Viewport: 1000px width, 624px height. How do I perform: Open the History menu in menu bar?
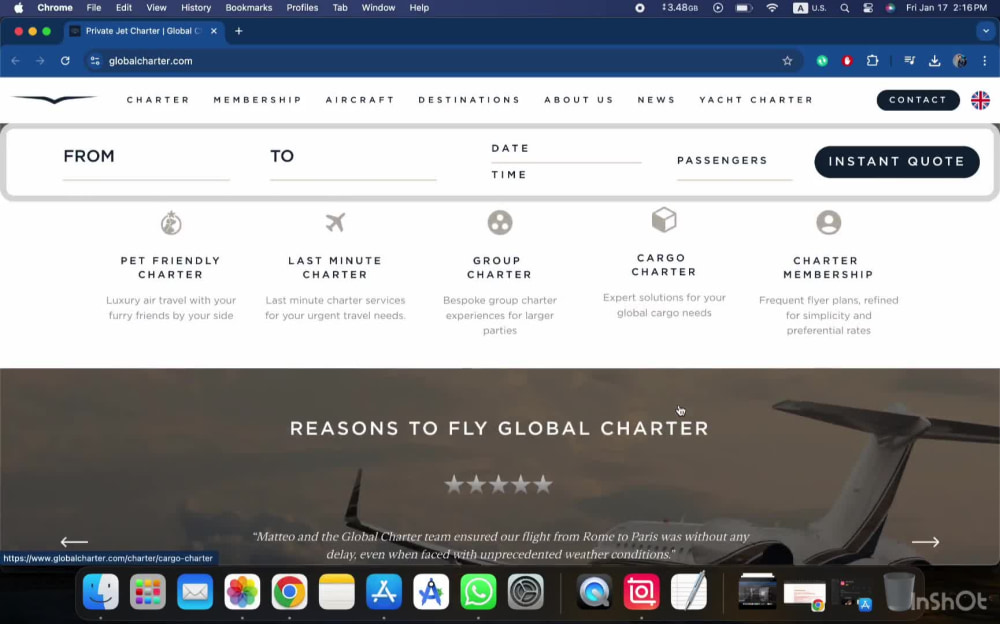[x=196, y=8]
